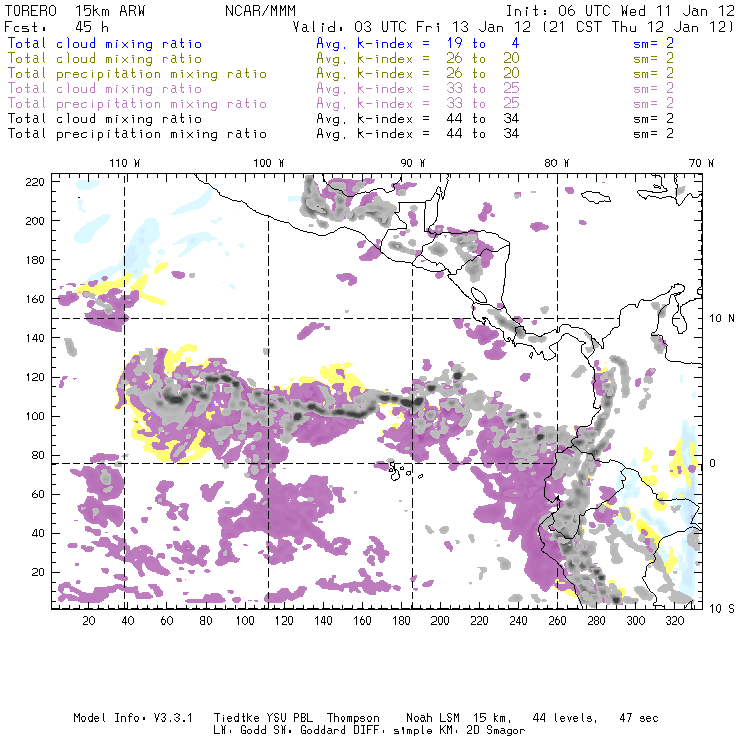Image resolution: width=740 pixels, height=740 pixels.
Task: Click the "47 sec" timestep entry
Action: [x=639, y=718]
